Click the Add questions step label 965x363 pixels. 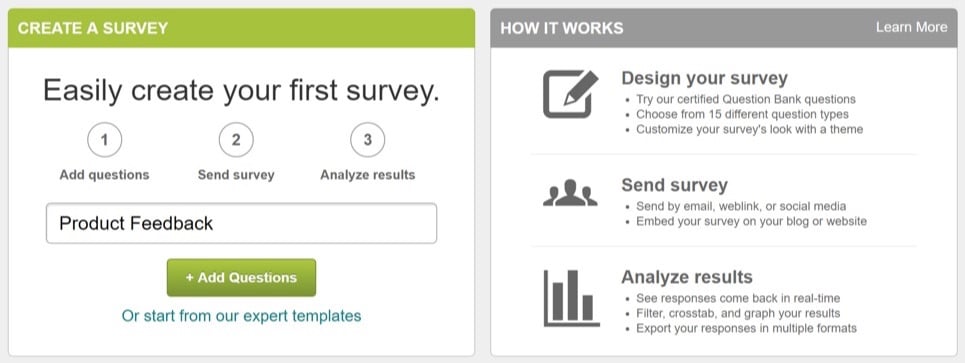click(105, 175)
